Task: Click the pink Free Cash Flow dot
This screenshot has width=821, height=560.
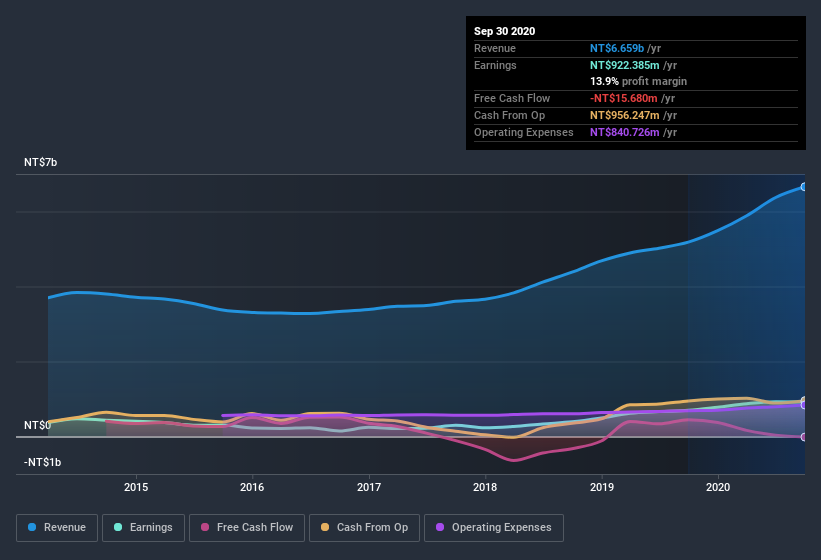Action: pos(205,527)
